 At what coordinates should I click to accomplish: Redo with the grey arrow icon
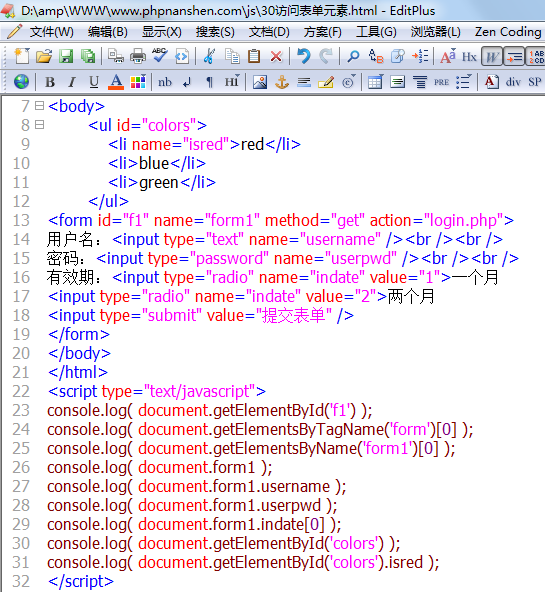pyautogui.click(x=326, y=57)
